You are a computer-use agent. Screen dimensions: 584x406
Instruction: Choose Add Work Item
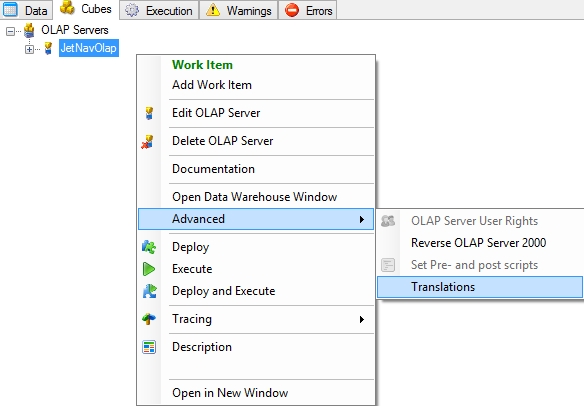pyautogui.click(x=212, y=85)
